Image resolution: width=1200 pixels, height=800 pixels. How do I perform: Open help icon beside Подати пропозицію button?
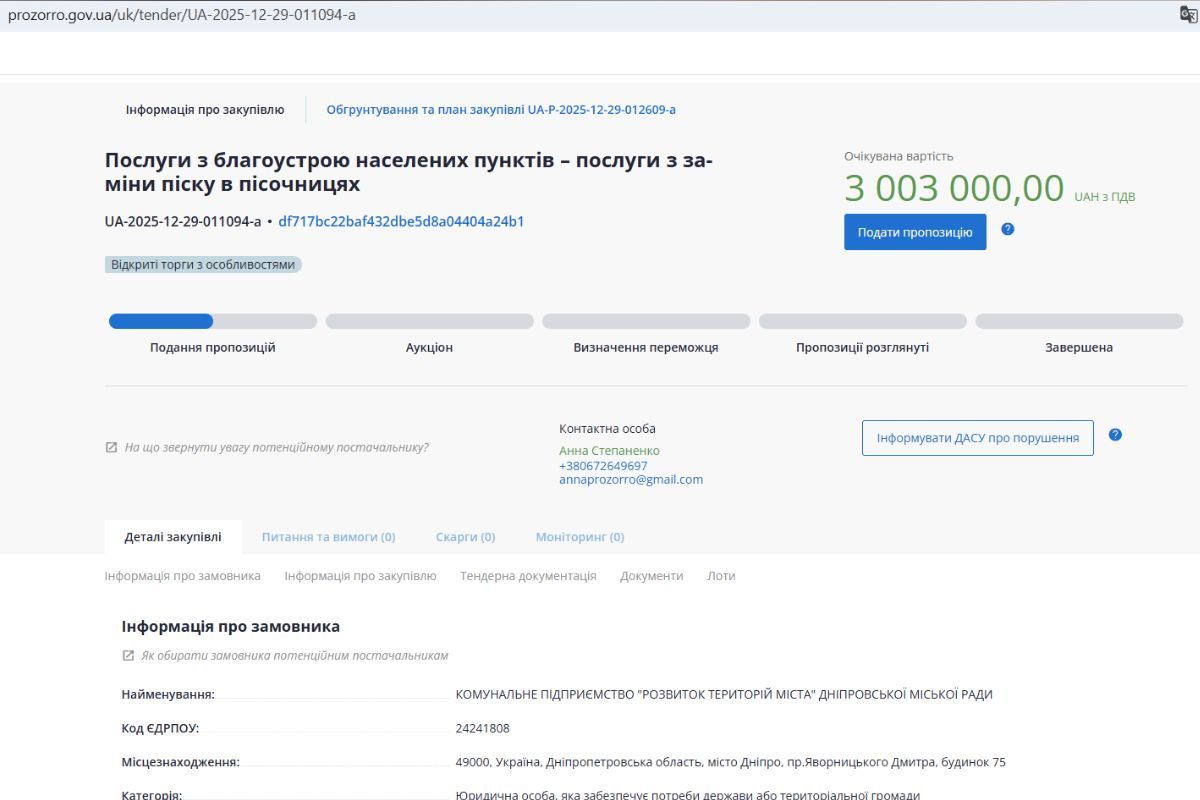[1008, 230]
